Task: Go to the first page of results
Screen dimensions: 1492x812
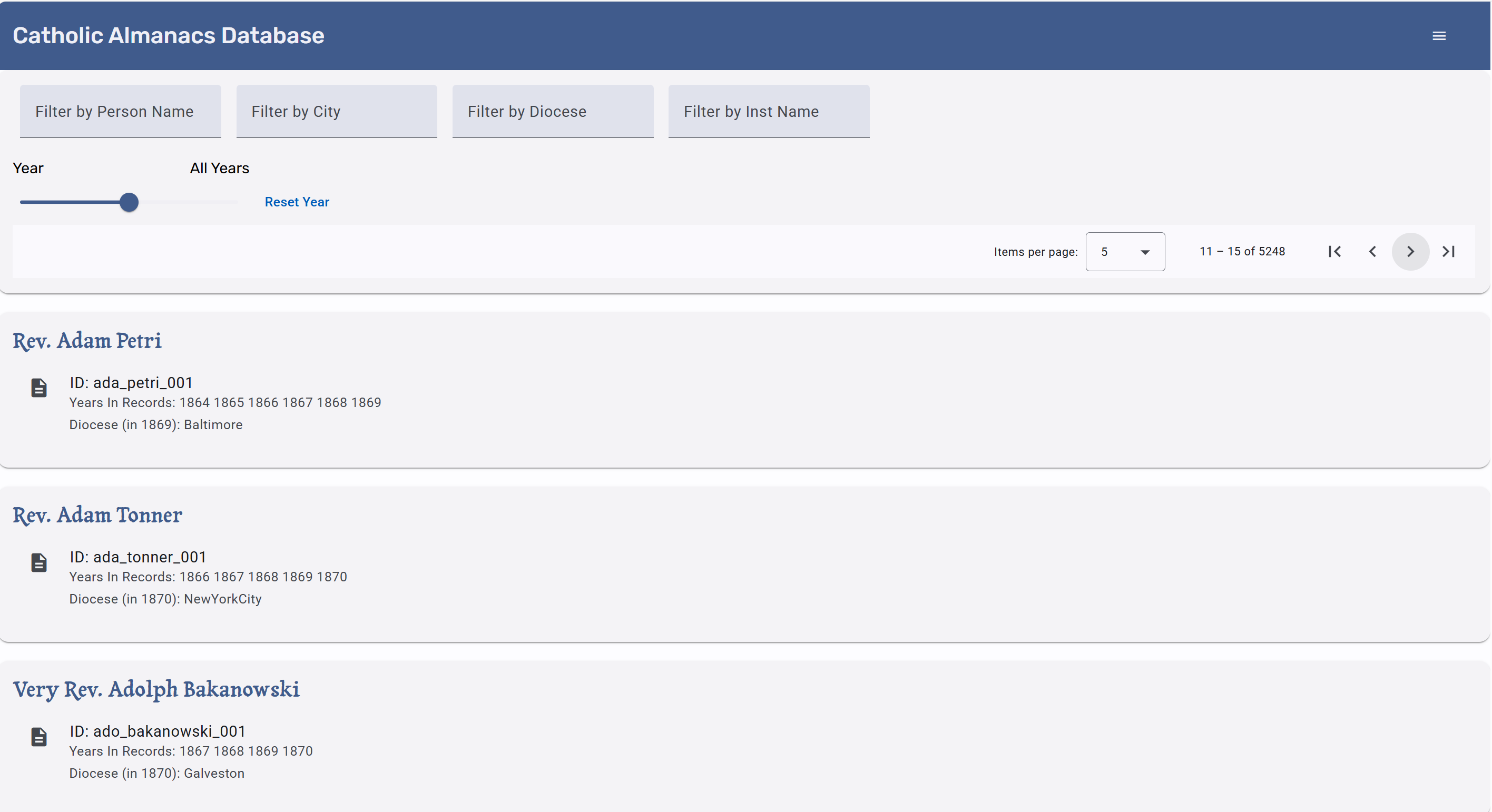Action: 1334,251
